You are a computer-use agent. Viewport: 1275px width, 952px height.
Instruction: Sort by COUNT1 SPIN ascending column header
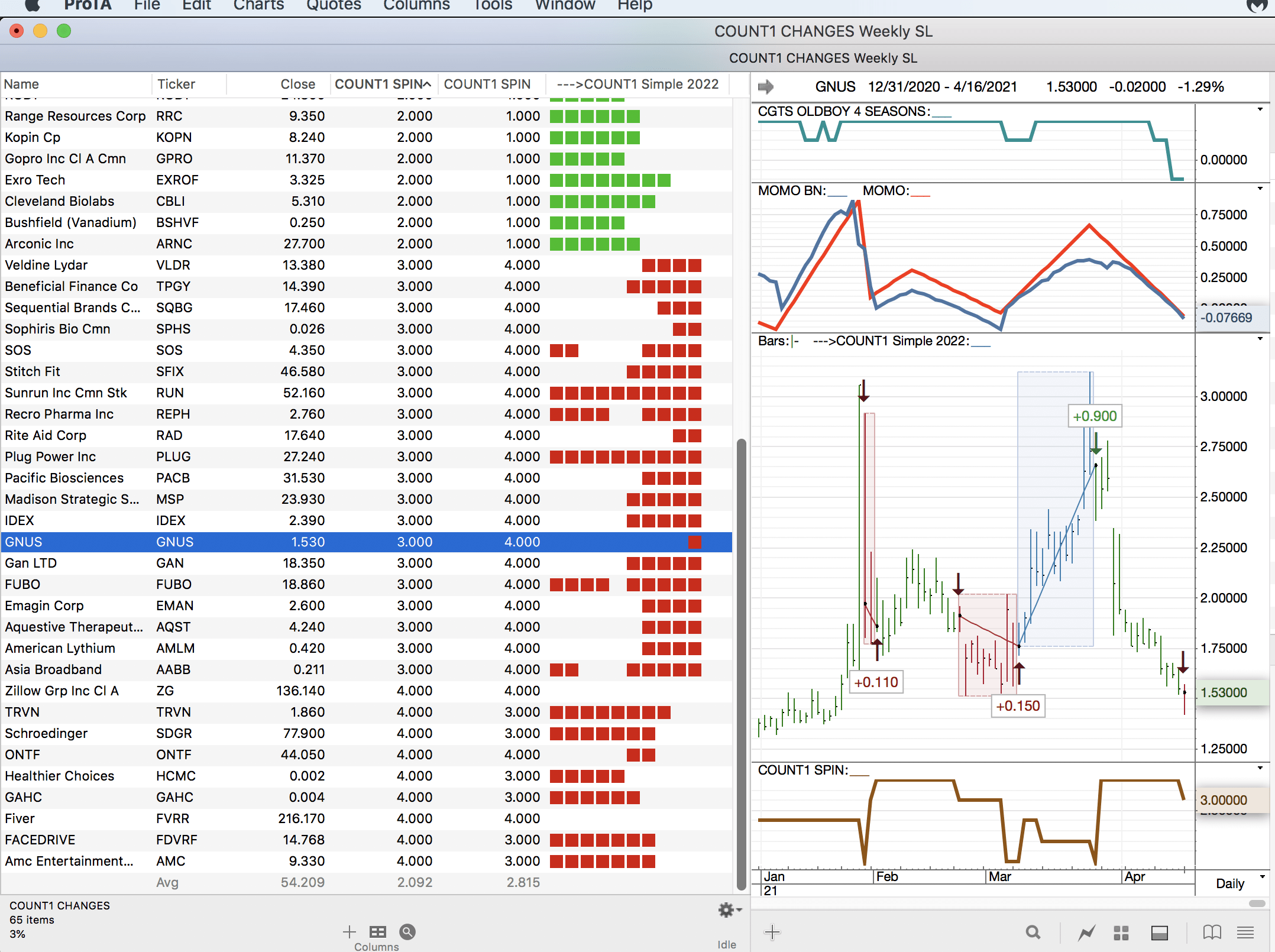(x=382, y=84)
